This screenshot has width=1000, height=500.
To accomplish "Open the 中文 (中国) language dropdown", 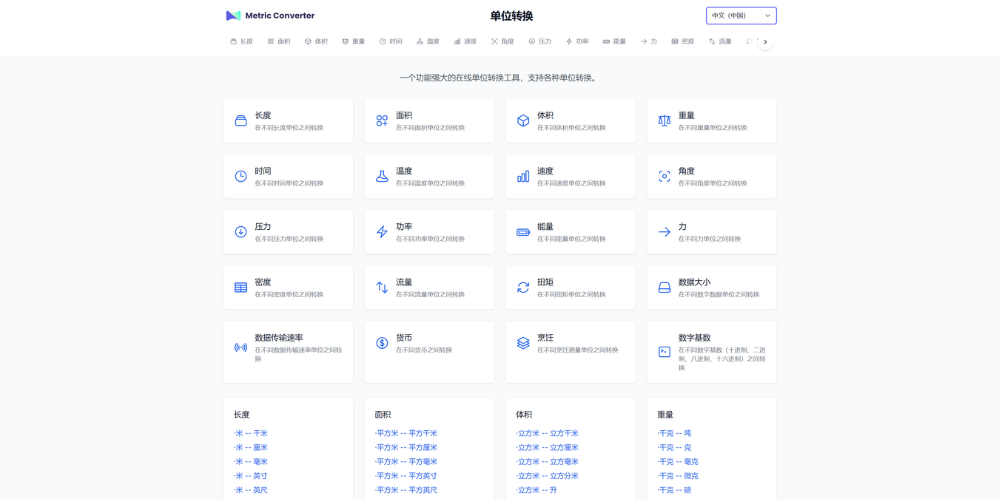I will pos(741,16).
